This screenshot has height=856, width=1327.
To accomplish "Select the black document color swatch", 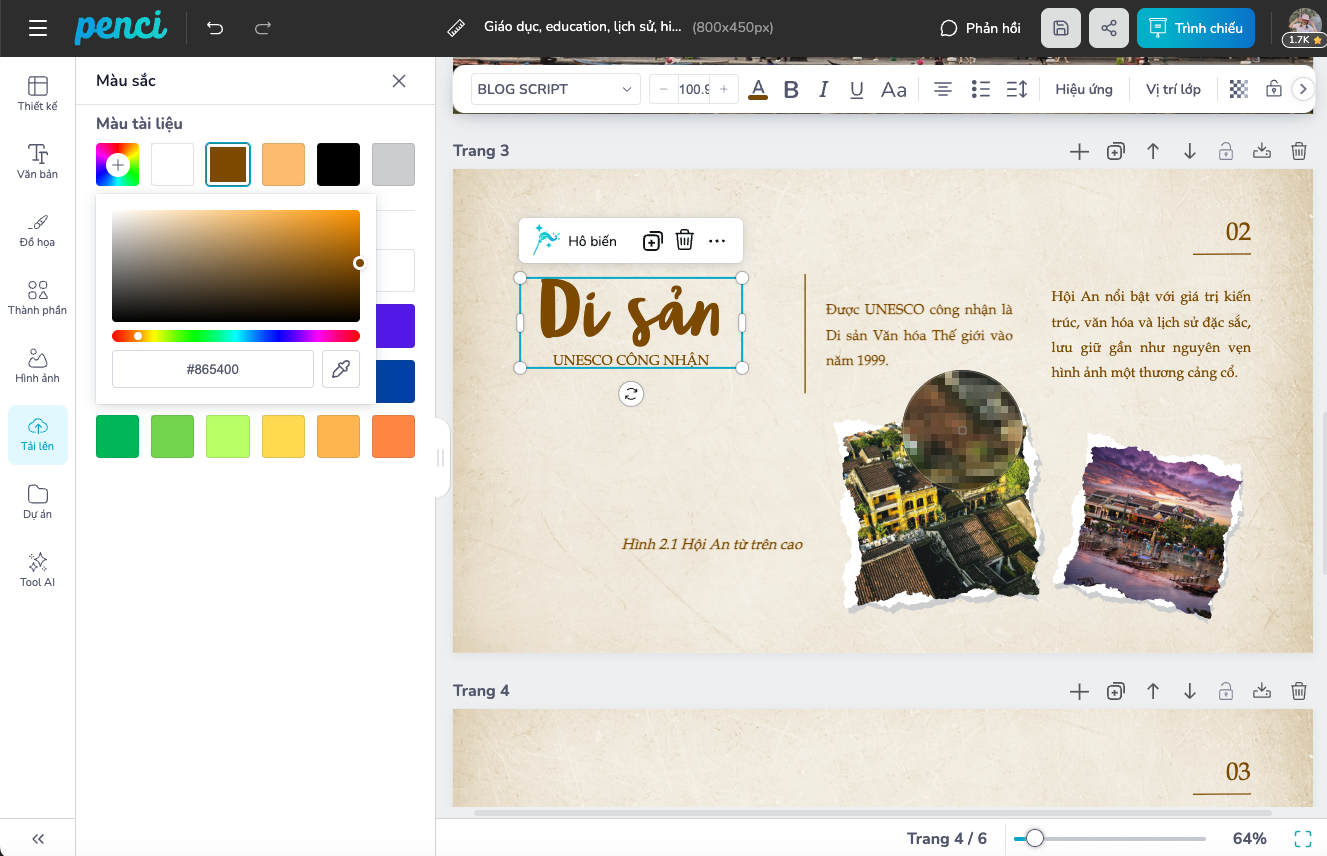I will click(x=338, y=165).
